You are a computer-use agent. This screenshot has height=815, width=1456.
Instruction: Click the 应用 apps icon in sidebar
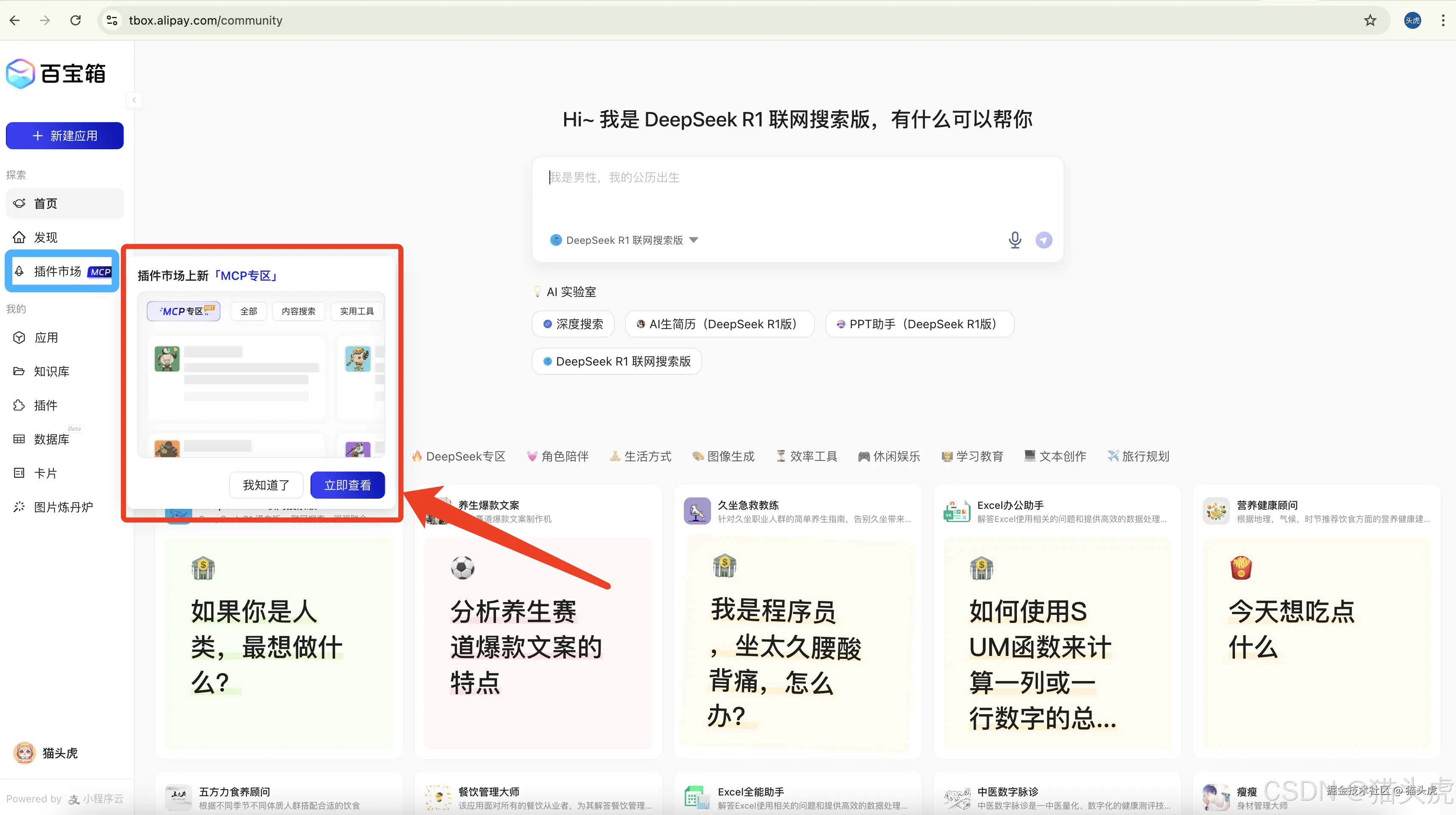pyautogui.click(x=19, y=337)
